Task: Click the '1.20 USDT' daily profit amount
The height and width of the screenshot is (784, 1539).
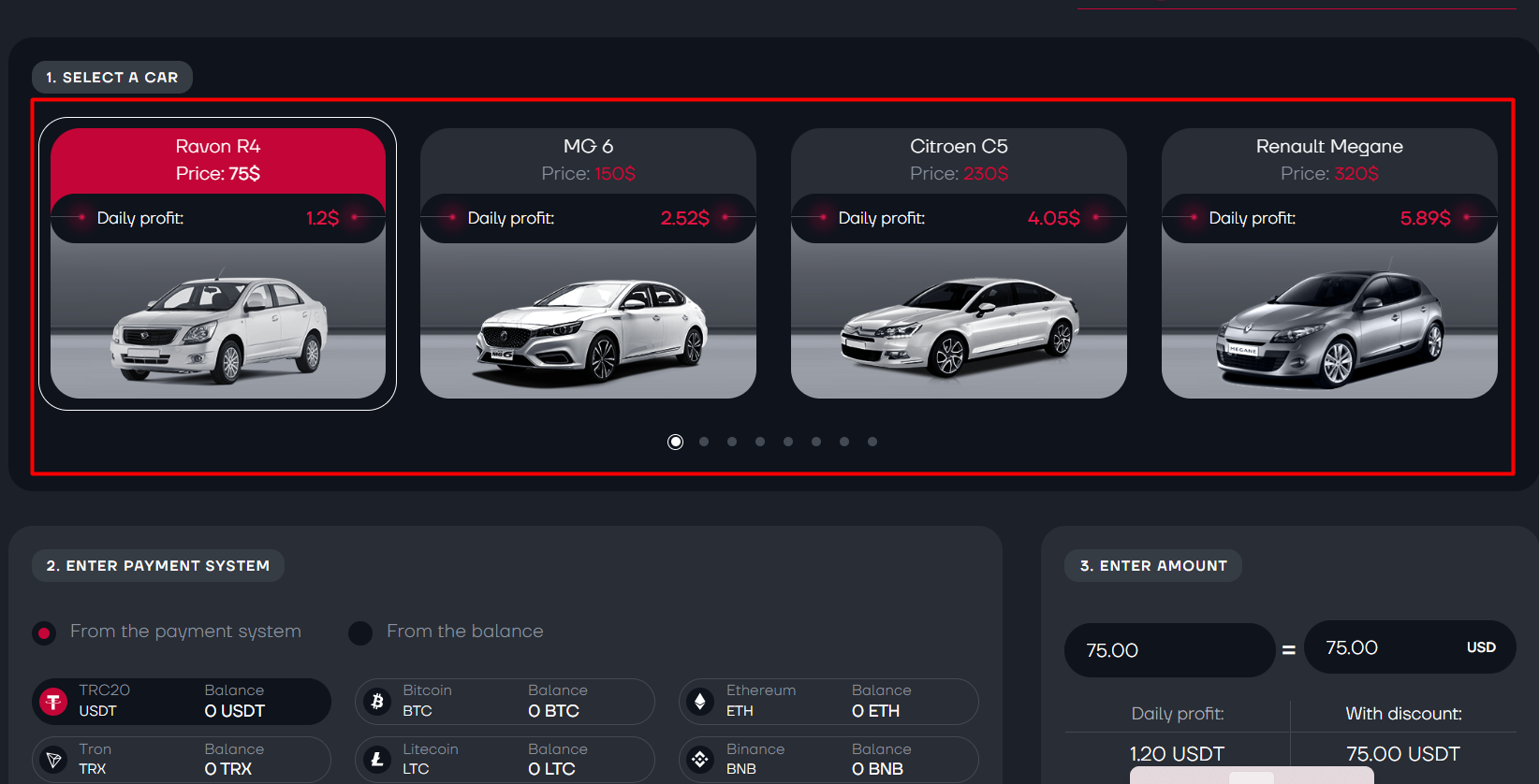Action: [x=1177, y=754]
